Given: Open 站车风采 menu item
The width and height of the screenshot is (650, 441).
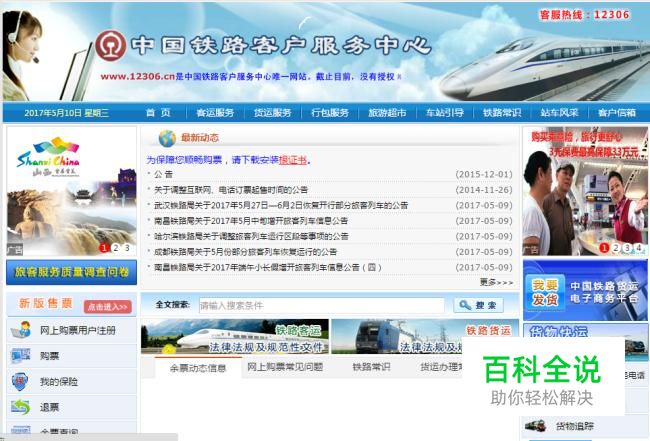Looking at the screenshot, I should click(x=559, y=113).
